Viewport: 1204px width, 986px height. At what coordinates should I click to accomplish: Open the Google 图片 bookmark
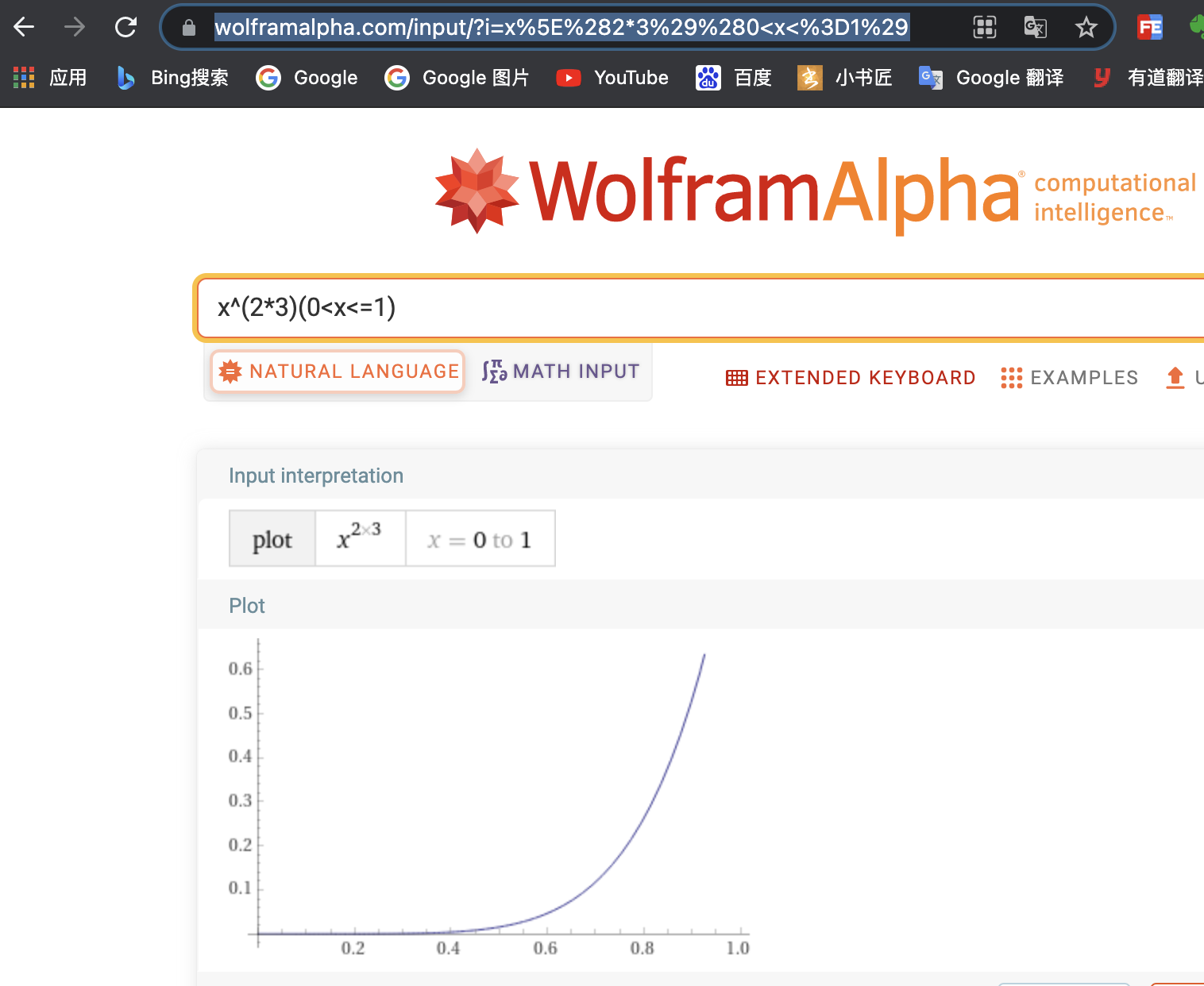pos(457,77)
